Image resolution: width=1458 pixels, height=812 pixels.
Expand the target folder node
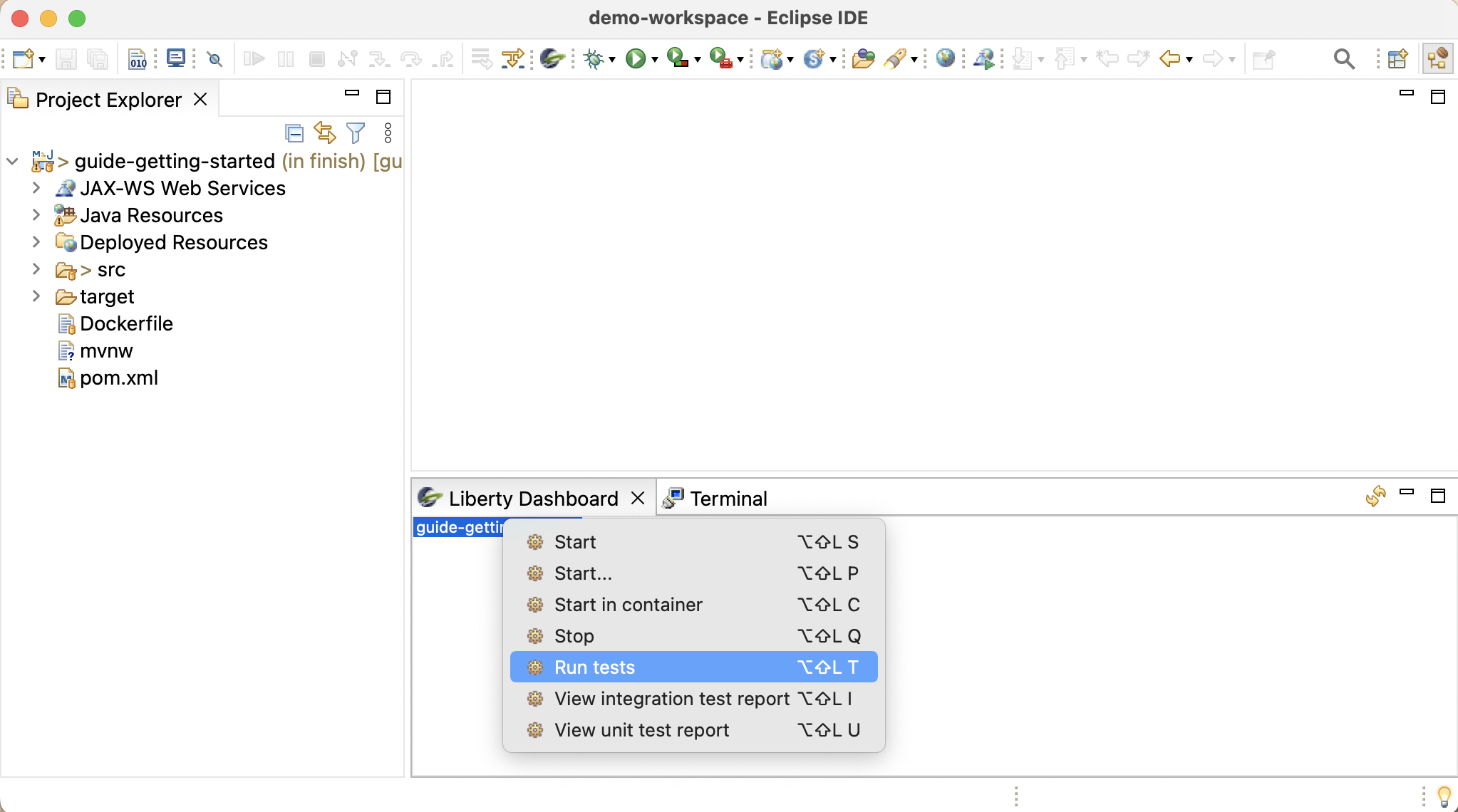(x=36, y=296)
